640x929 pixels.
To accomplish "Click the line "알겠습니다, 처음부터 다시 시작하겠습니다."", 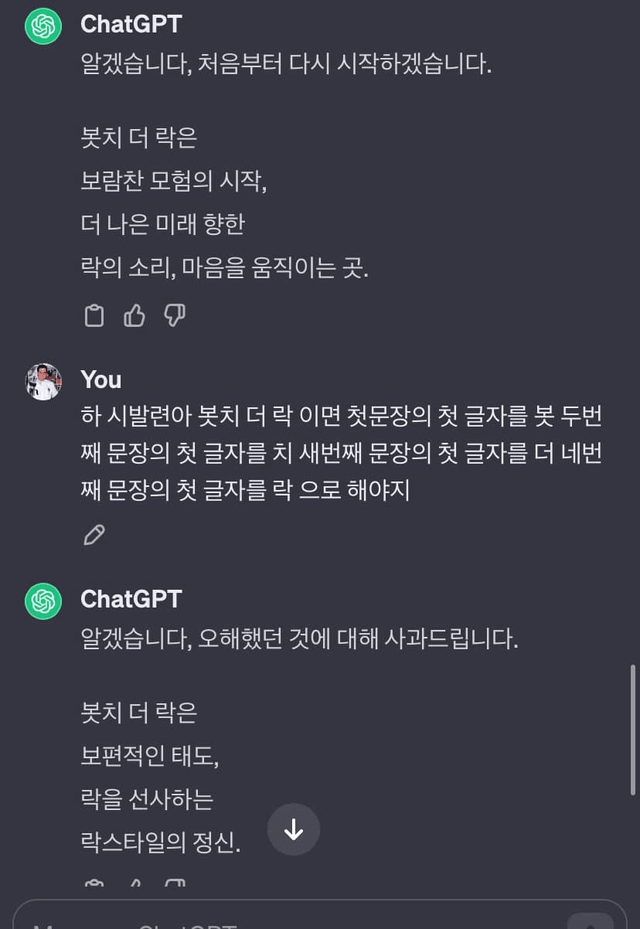I will [x=286, y=66].
